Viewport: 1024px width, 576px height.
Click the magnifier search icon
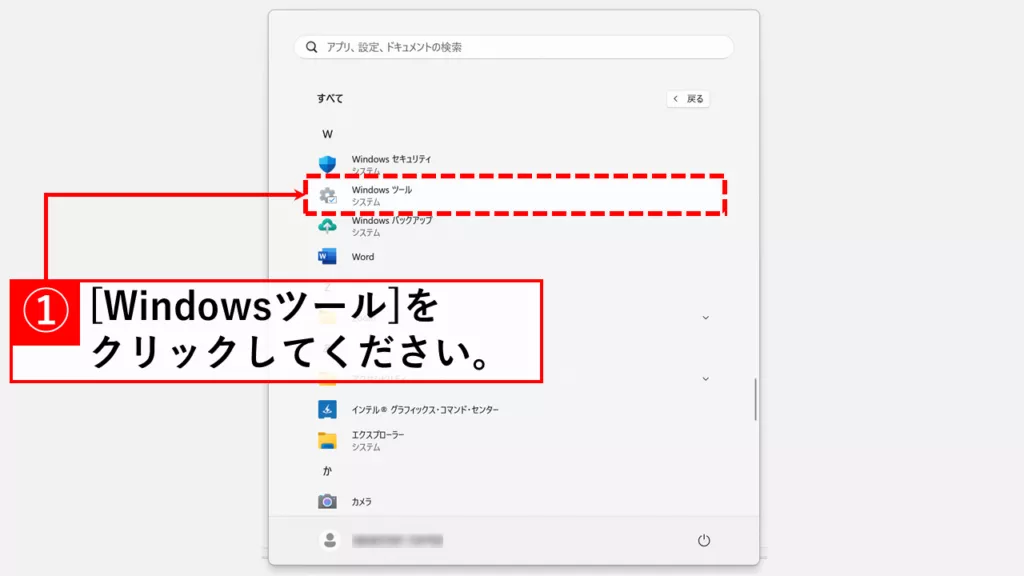[x=312, y=47]
